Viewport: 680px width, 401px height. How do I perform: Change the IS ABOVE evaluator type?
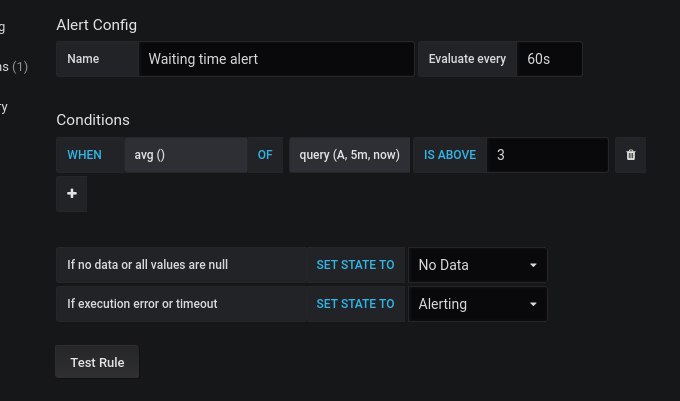coord(450,155)
